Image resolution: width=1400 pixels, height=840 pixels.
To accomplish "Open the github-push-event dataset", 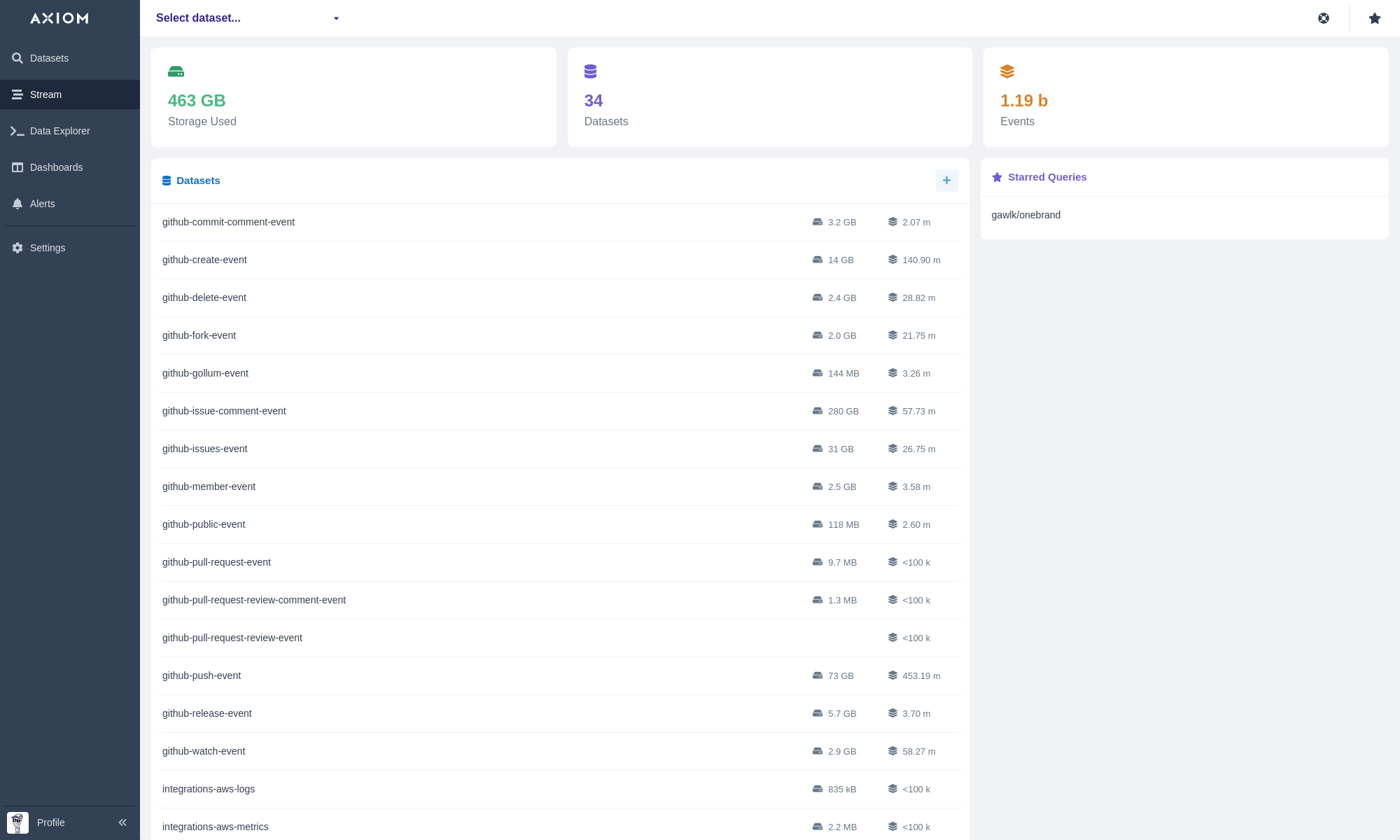I will click(x=202, y=675).
